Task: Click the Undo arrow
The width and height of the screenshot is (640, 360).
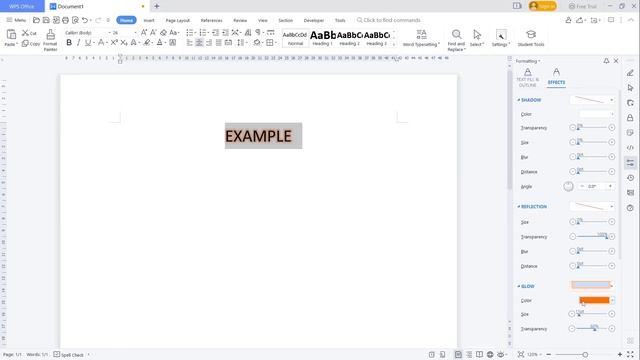Action: (84, 20)
